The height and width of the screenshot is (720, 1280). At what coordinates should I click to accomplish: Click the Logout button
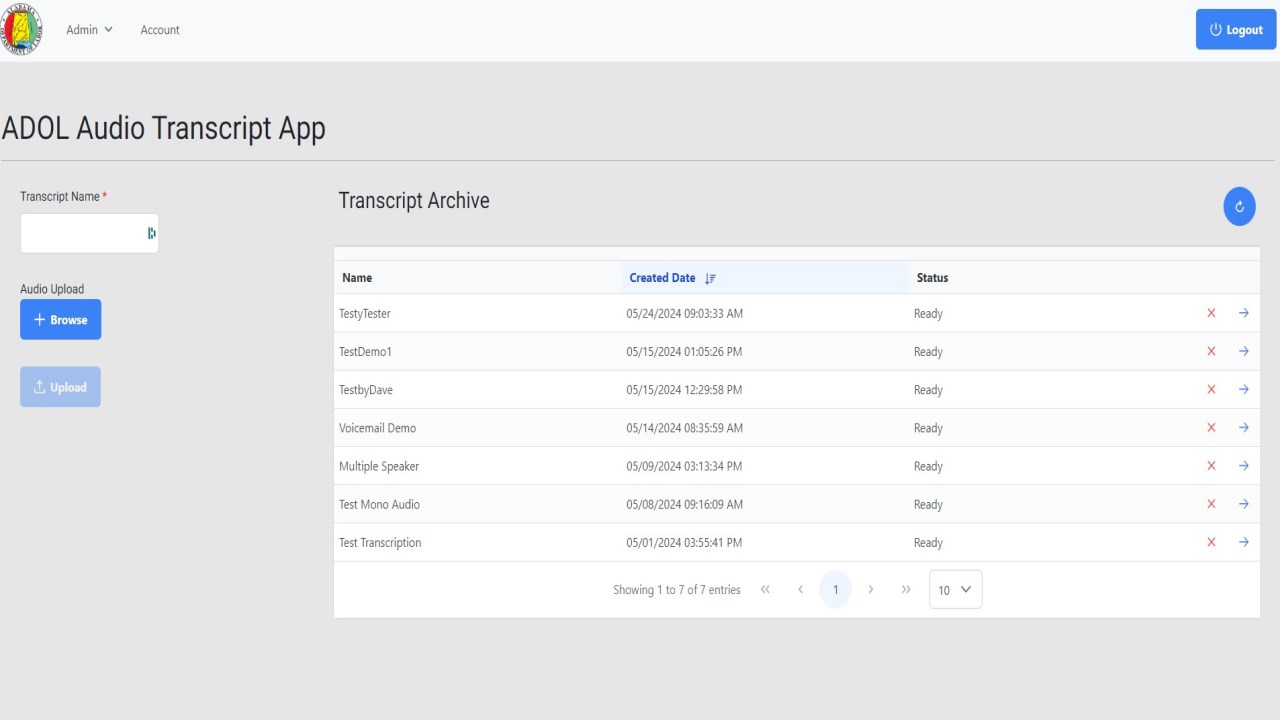click(1236, 30)
